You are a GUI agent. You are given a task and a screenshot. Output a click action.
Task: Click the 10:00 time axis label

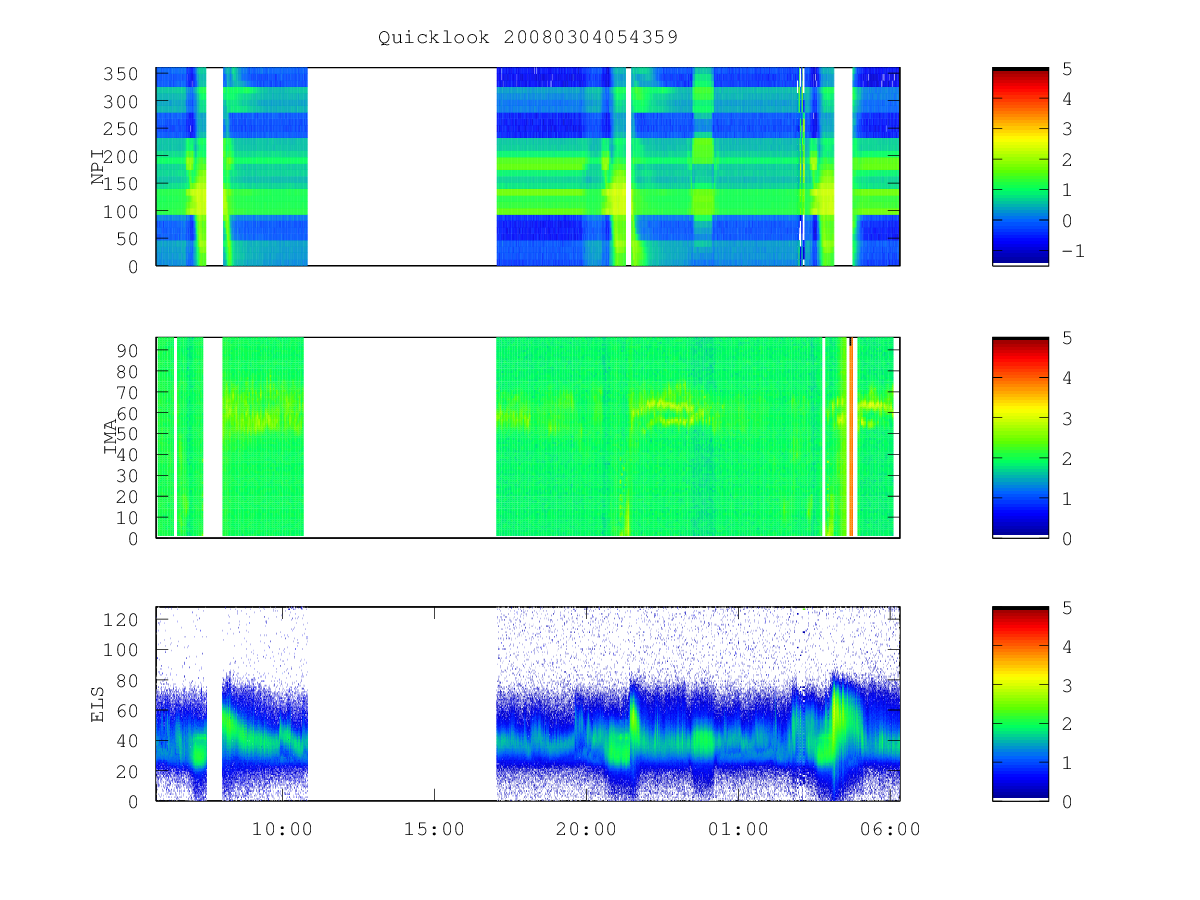click(x=282, y=830)
